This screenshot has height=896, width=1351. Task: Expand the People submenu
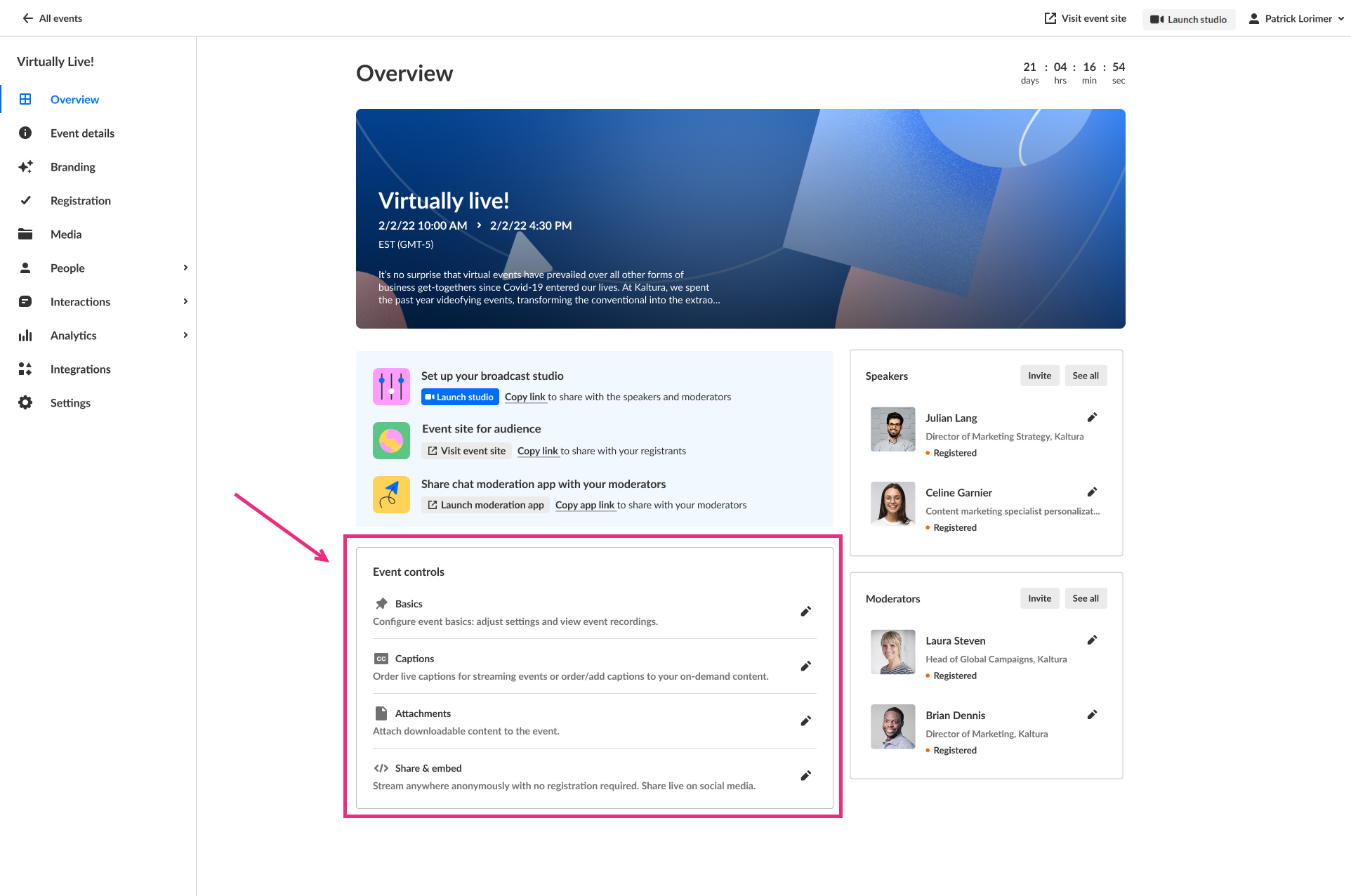185,268
